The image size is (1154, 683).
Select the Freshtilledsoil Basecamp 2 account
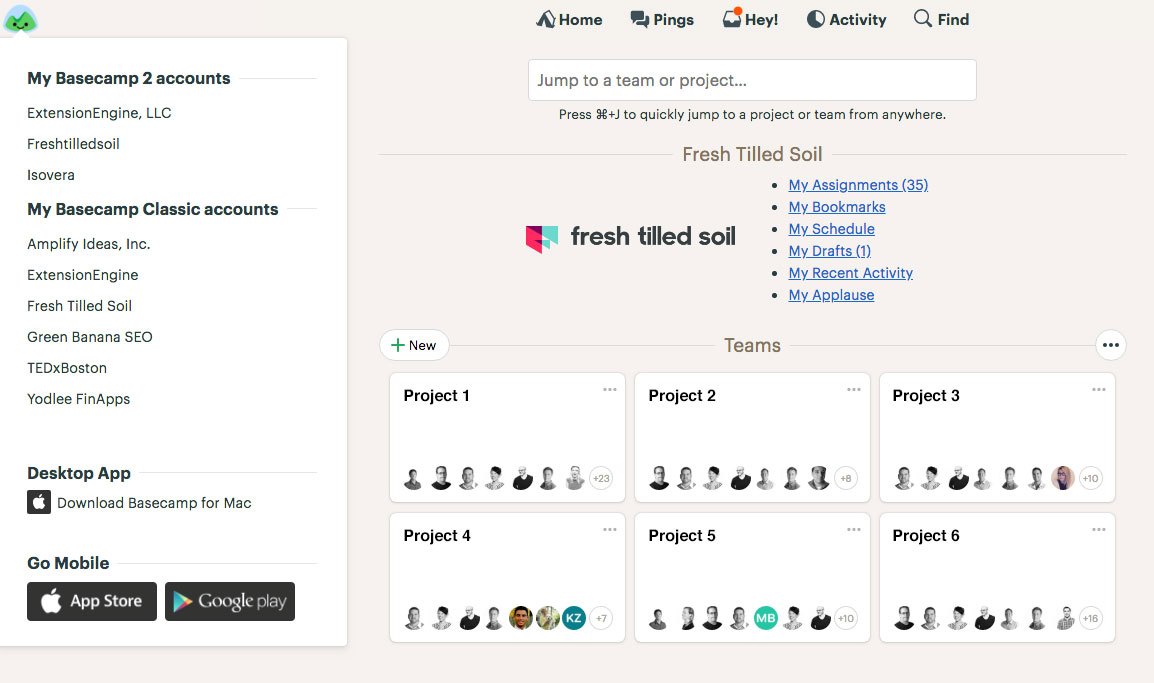73,143
